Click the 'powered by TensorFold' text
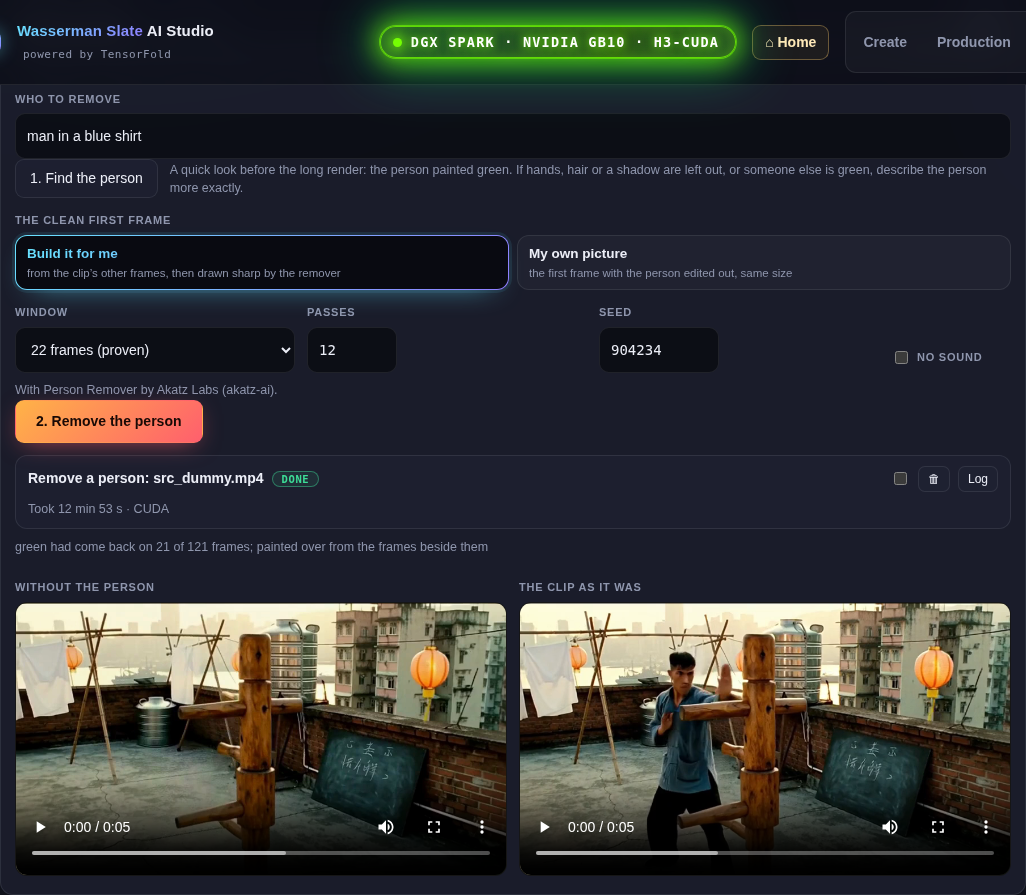1026x895 pixels. point(97,54)
